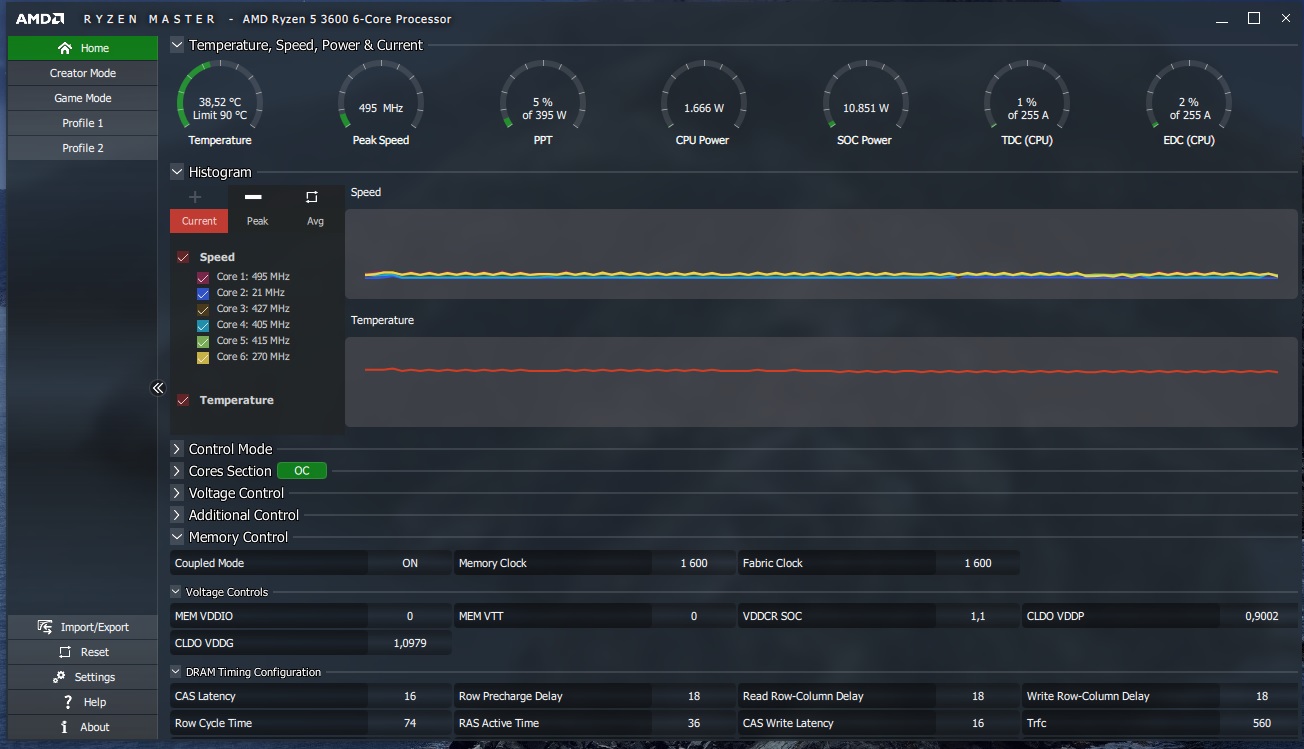Click the Import/Export icon

pyautogui.click(x=45, y=627)
